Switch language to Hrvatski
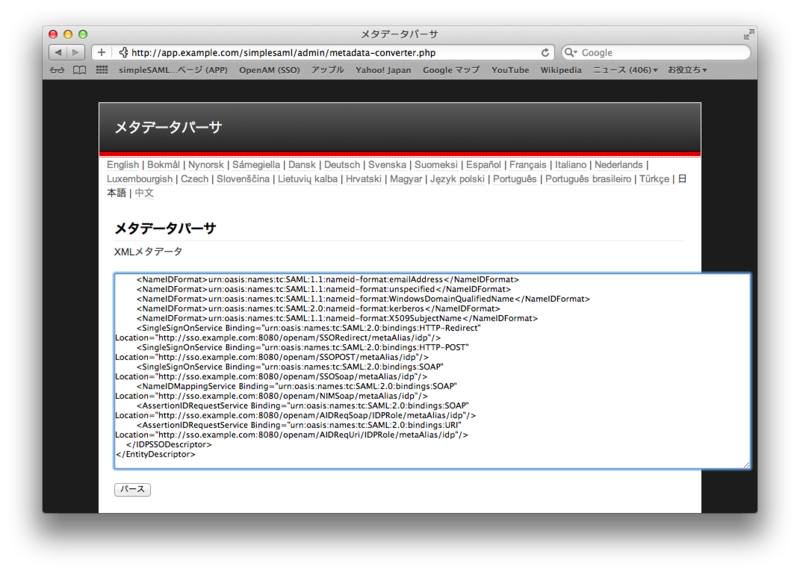The width and height of the screenshot is (800, 572). click(363, 179)
